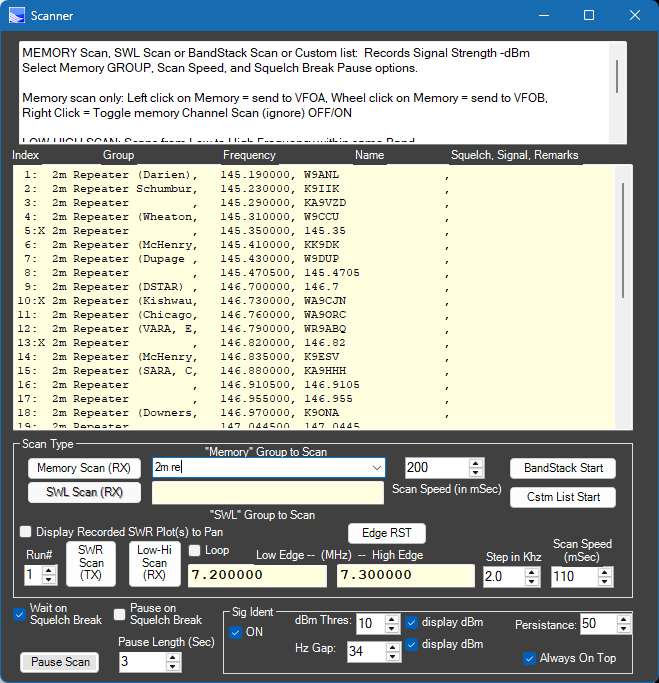Click the Low Edge frequency field
The height and width of the screenshot is (683, 659).
[x=258, y=576]
